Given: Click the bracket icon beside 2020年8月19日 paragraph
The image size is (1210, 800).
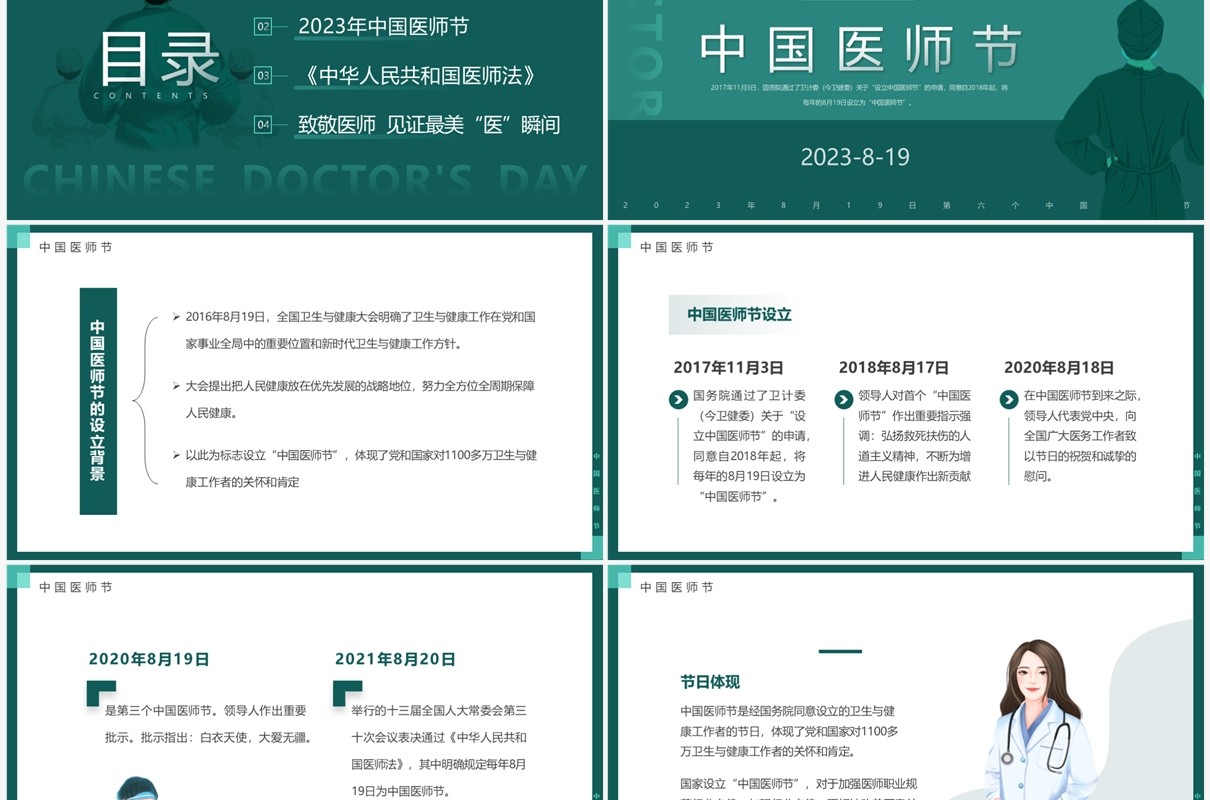Looking at the screenshot, I should pos(100,693).
